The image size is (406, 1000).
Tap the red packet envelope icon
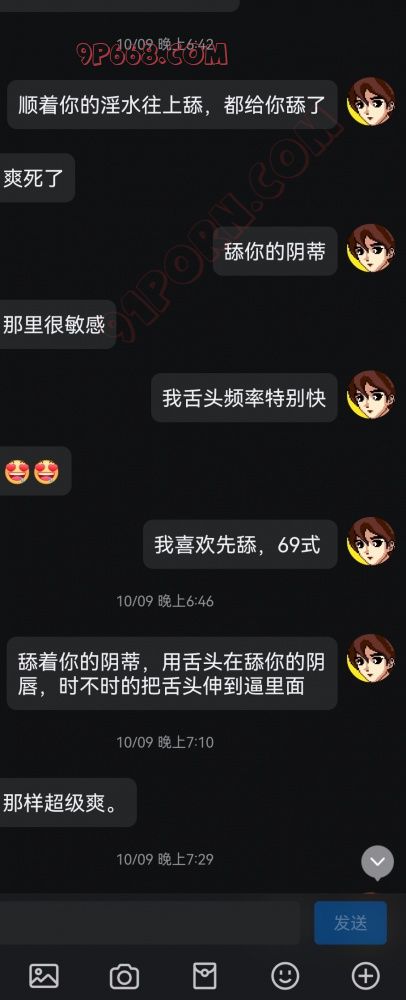coord(205,976)
